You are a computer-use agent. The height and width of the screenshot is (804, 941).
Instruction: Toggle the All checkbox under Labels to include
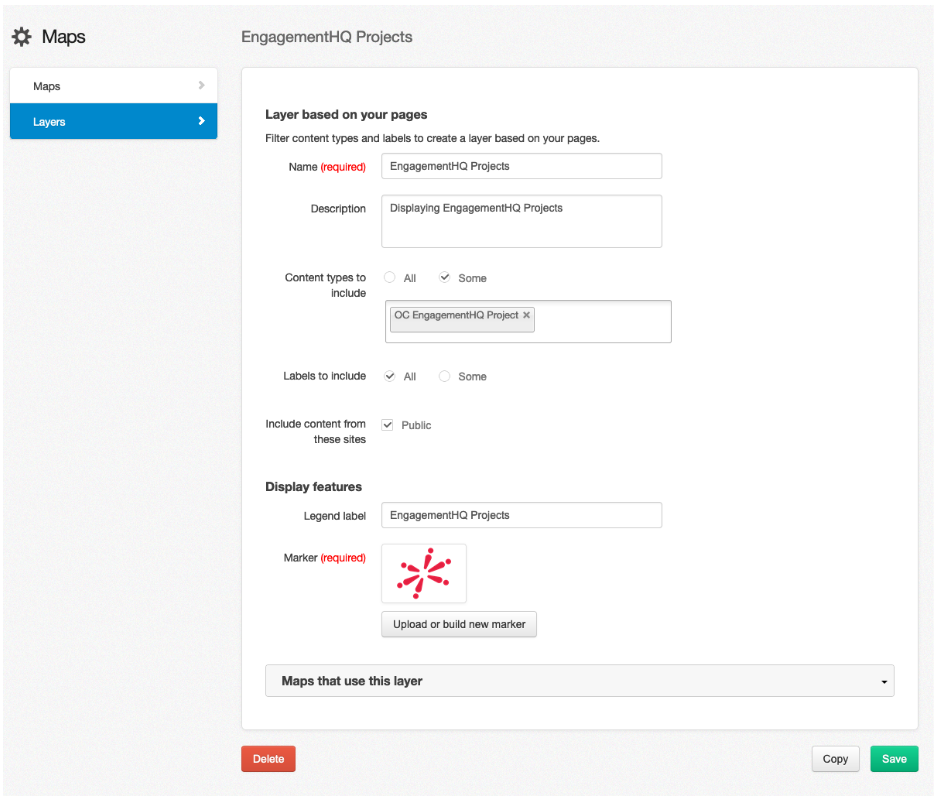(389, 376)
